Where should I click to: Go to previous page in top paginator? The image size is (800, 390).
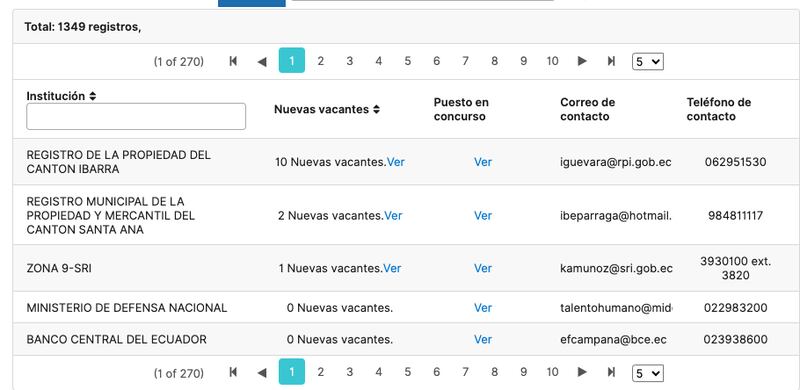[x=262, y=61]
